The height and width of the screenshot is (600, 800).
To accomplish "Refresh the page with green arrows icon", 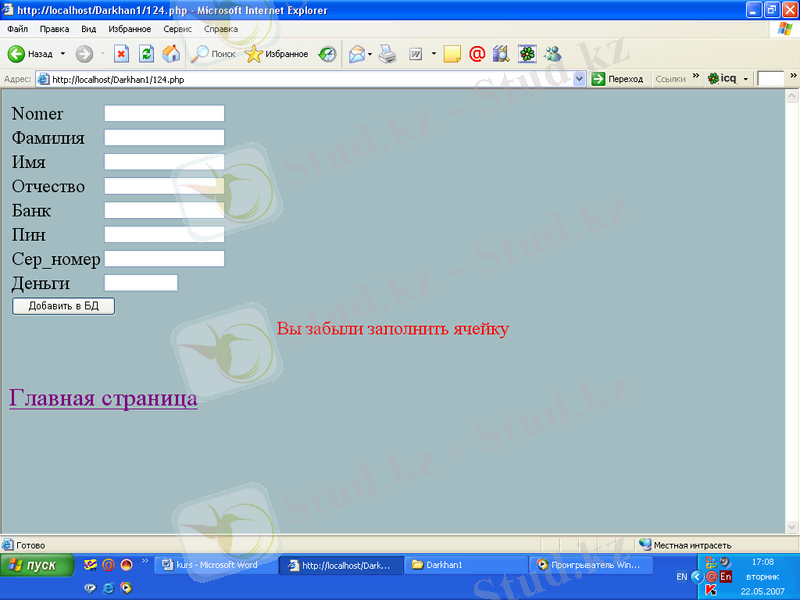I will point(146,54).
